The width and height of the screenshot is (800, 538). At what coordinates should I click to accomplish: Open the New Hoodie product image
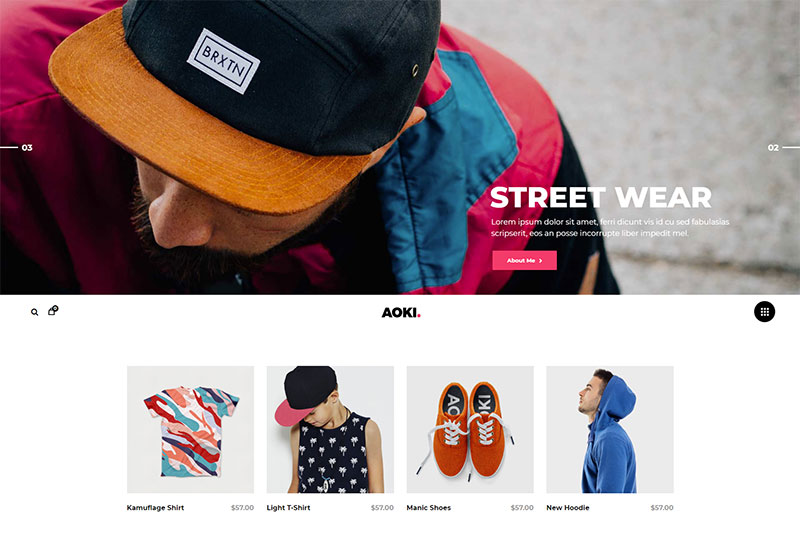point(610,429)
